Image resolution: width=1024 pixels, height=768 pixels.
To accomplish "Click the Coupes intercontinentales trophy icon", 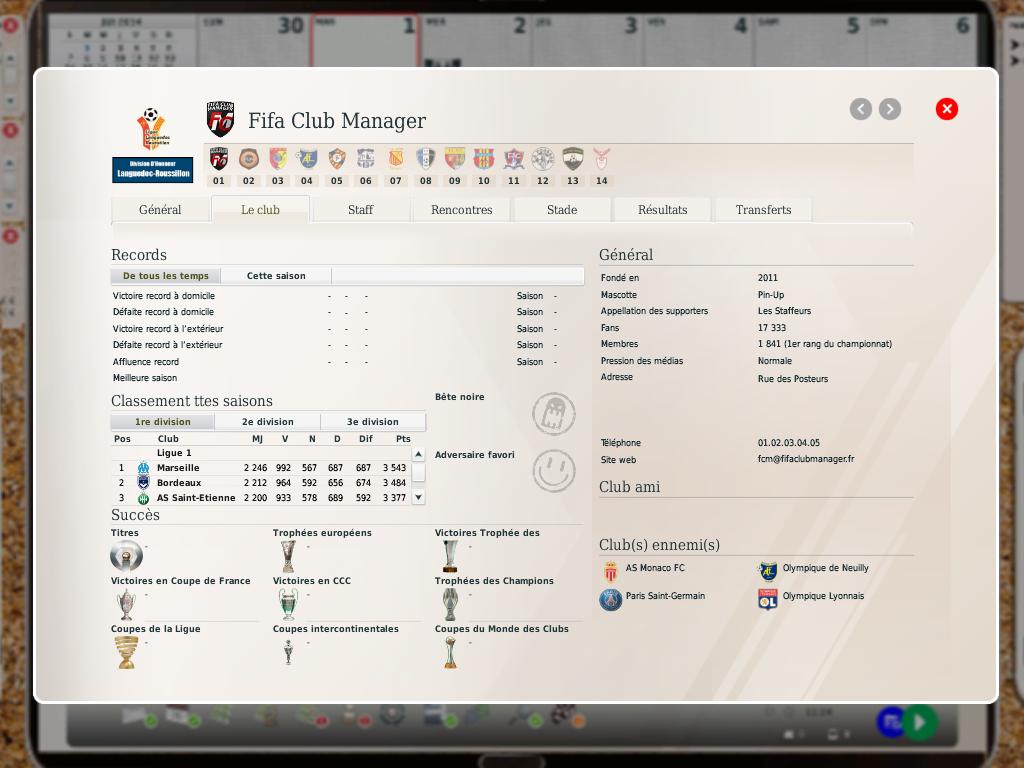I will 288,652.
